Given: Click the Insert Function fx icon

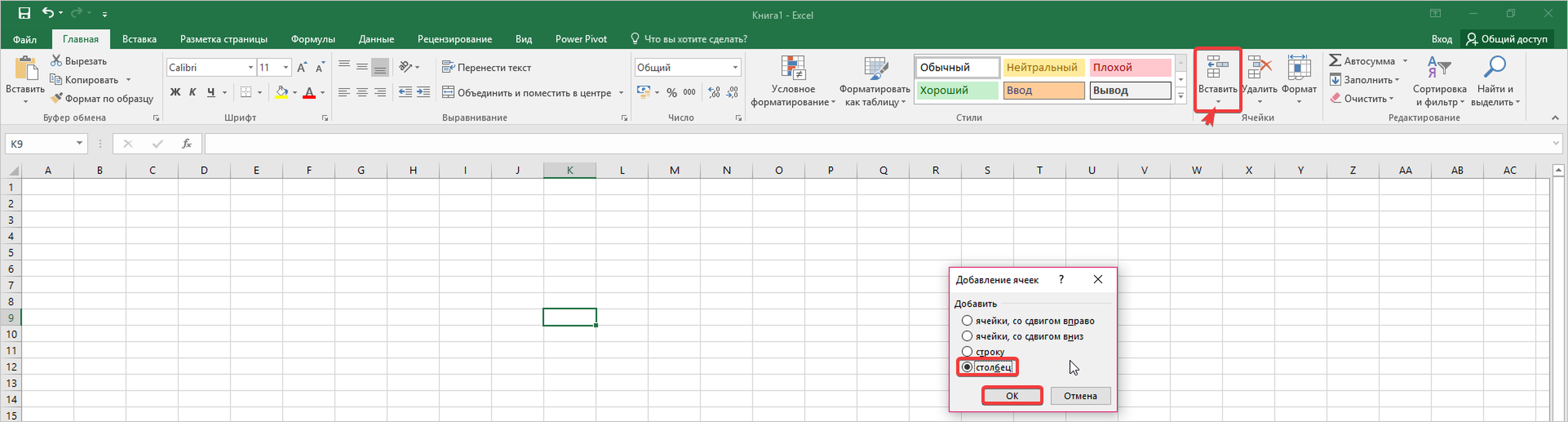Looking at the screenshot, I should tap(186, 144).
